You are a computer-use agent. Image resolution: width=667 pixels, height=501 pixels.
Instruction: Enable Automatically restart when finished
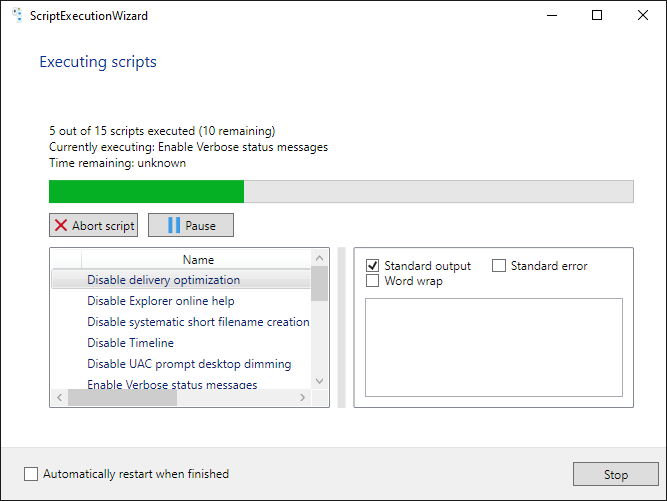click(31, 474)
